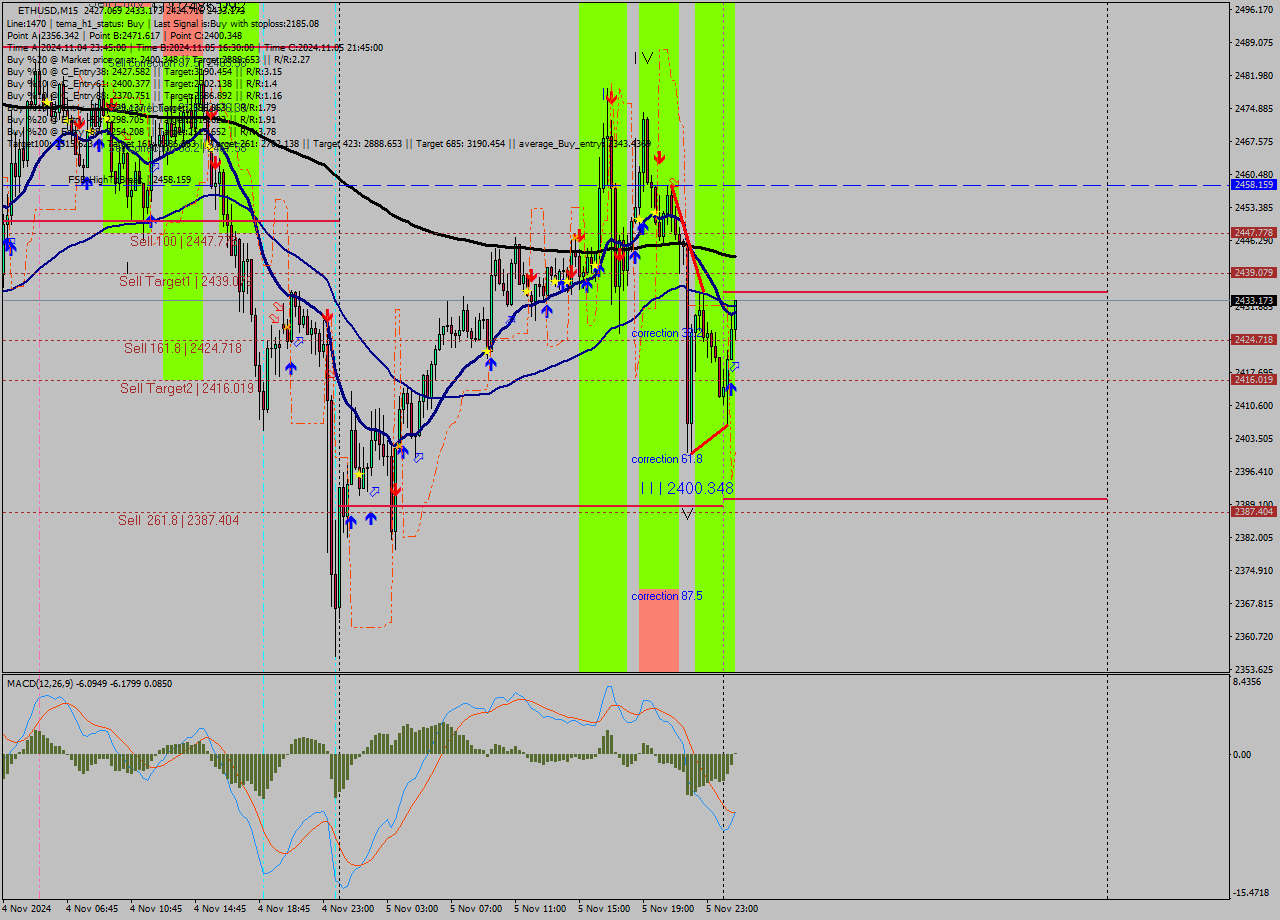Click the '5 Nov 11:00' time label
The height and width of the screenshot is (920, 1280).
540,909
